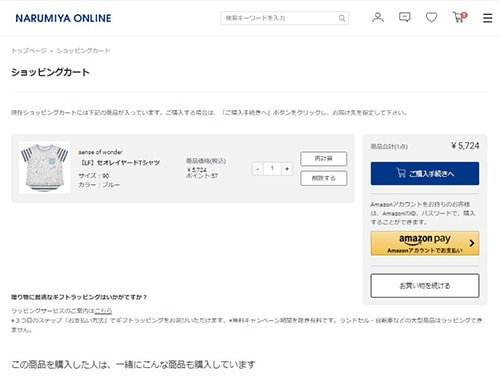Click the ¥5,724 total amount
This screenshot has width=500, height=378.
click(x=465, y=146)
